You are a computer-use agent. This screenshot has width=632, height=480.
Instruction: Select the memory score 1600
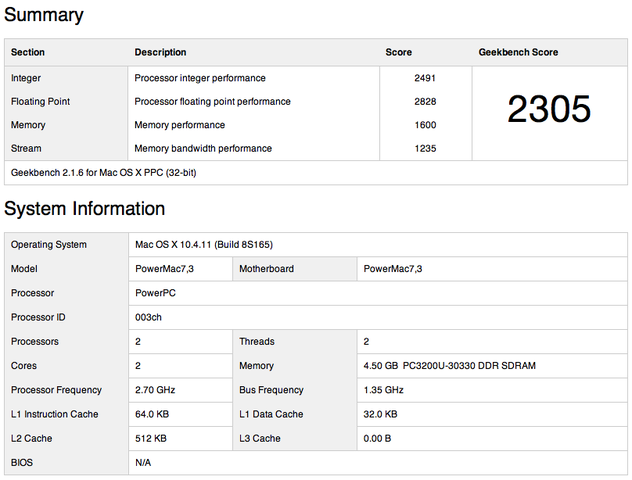(x=425, y=125)
